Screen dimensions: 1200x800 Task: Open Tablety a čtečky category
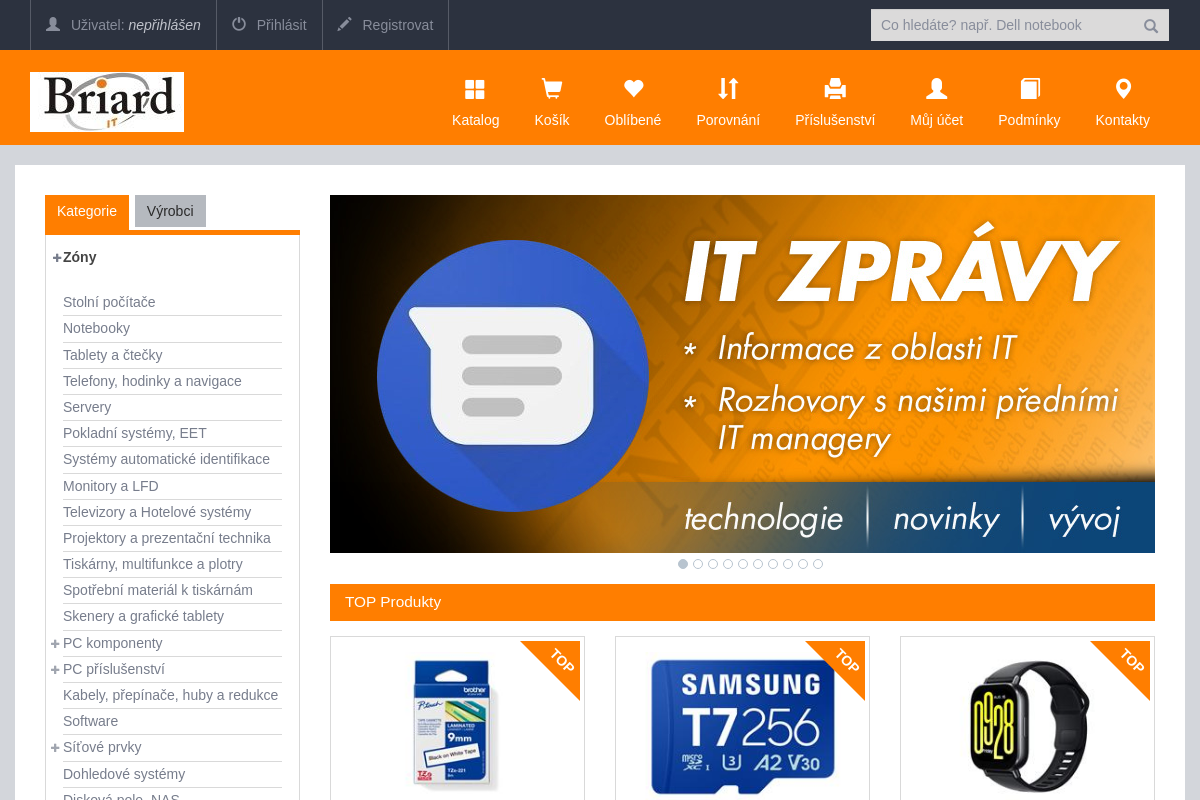[x=112, y=355]
